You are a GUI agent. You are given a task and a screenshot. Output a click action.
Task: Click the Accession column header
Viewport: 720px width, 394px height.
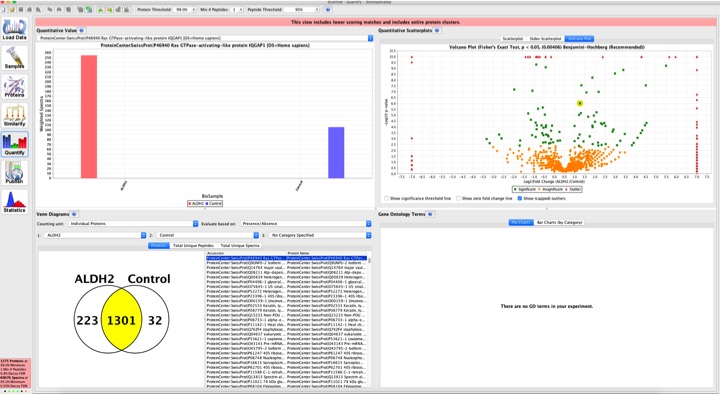pos(246,253)
